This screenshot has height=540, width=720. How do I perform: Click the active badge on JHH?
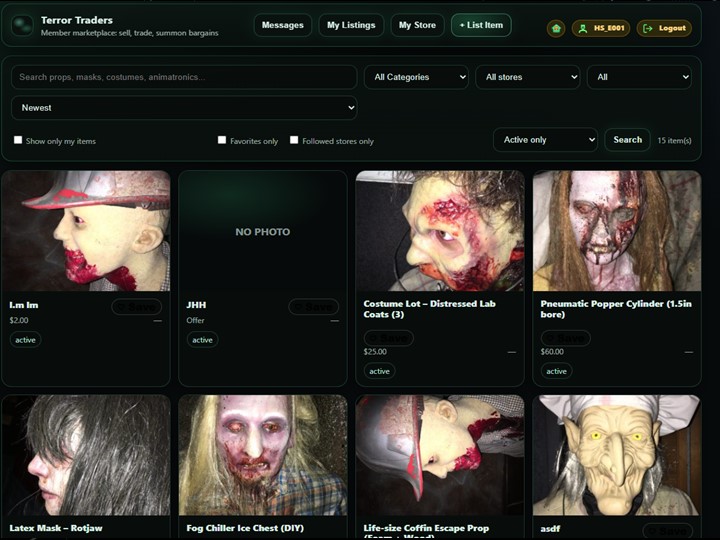point(202,340)
